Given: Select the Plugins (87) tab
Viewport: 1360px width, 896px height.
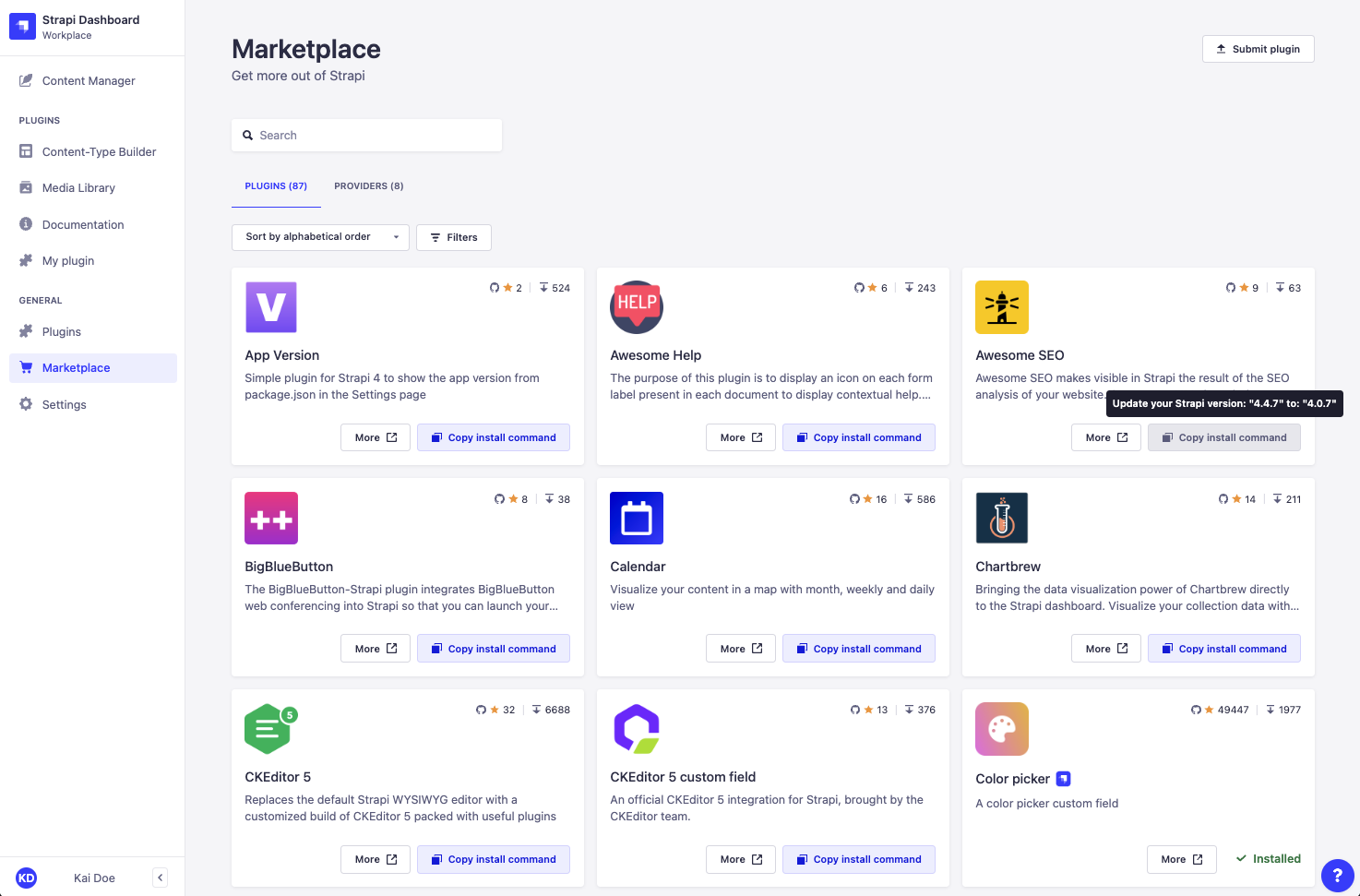Looking at the screenshot, I should (x=276, y=185).
